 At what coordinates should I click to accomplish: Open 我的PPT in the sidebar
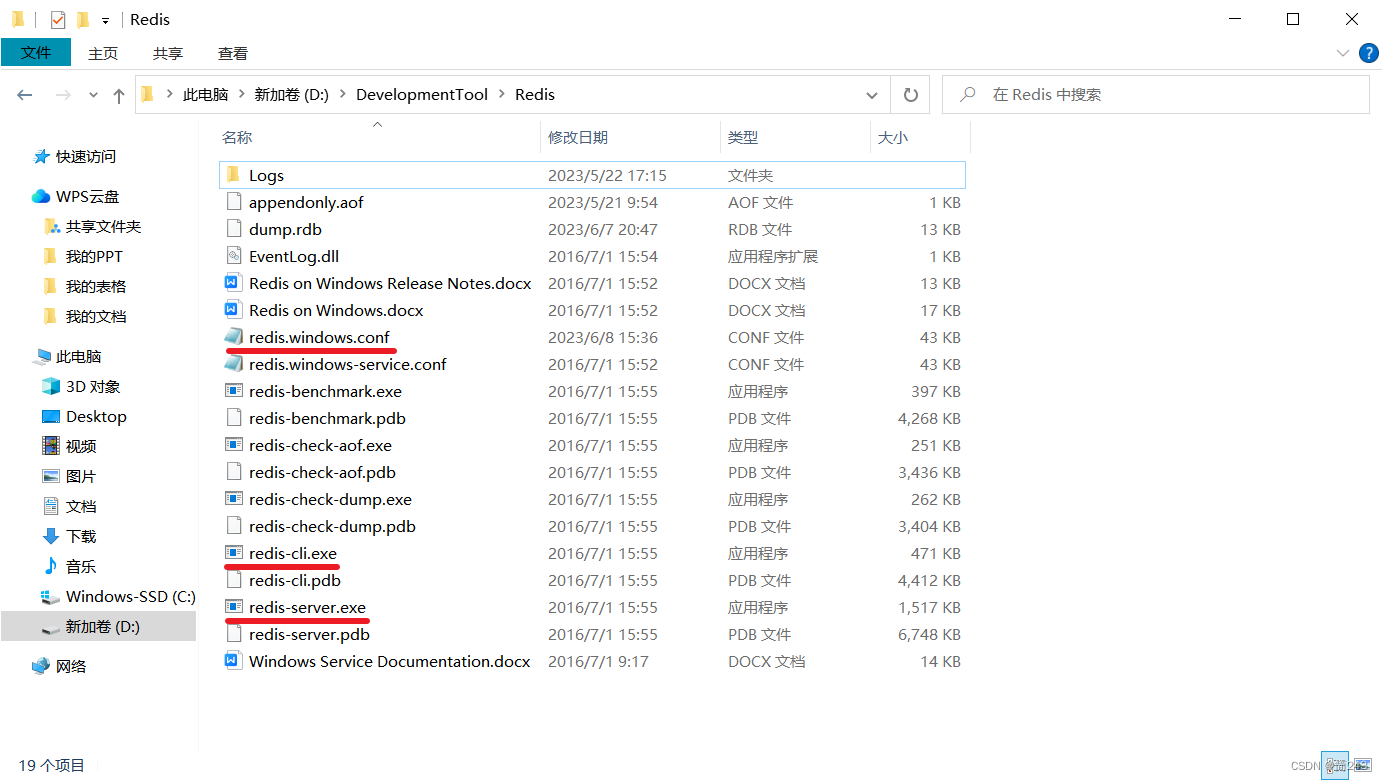coord(94,257)
